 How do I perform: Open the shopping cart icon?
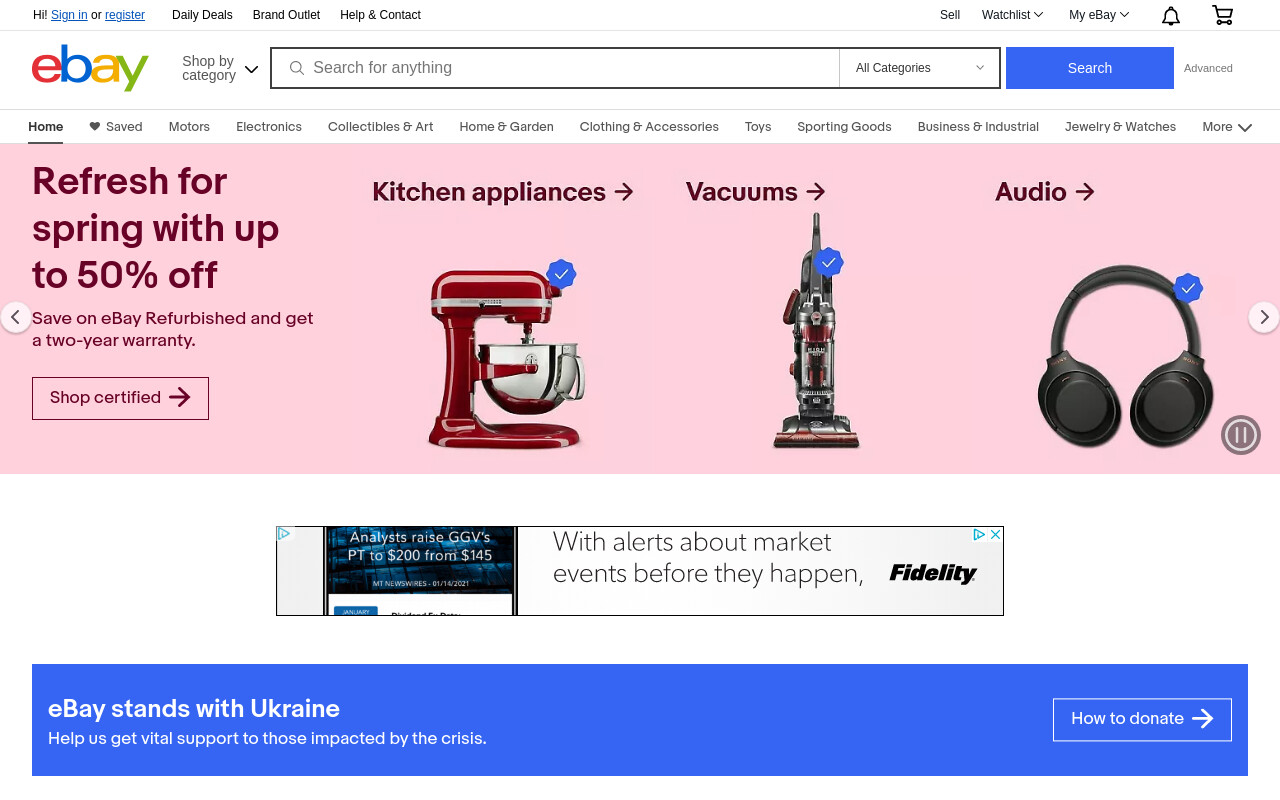pos(1222,15)
